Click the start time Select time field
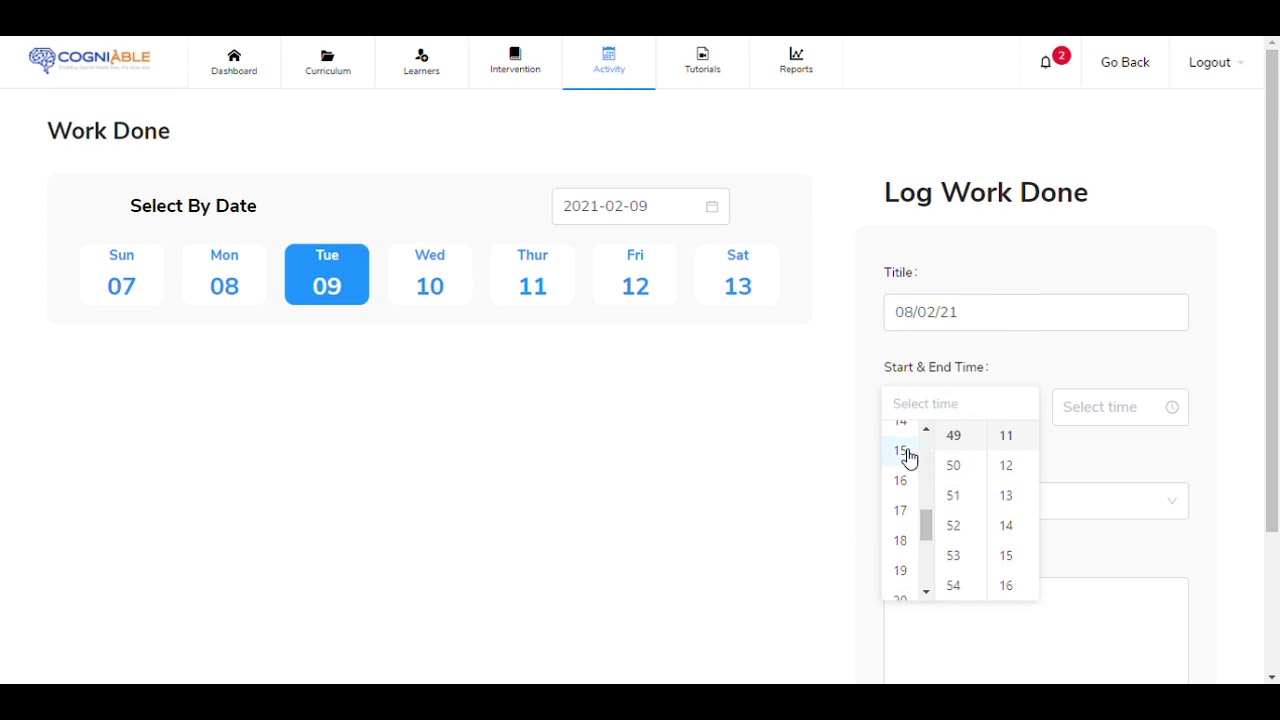 point(960,404)
